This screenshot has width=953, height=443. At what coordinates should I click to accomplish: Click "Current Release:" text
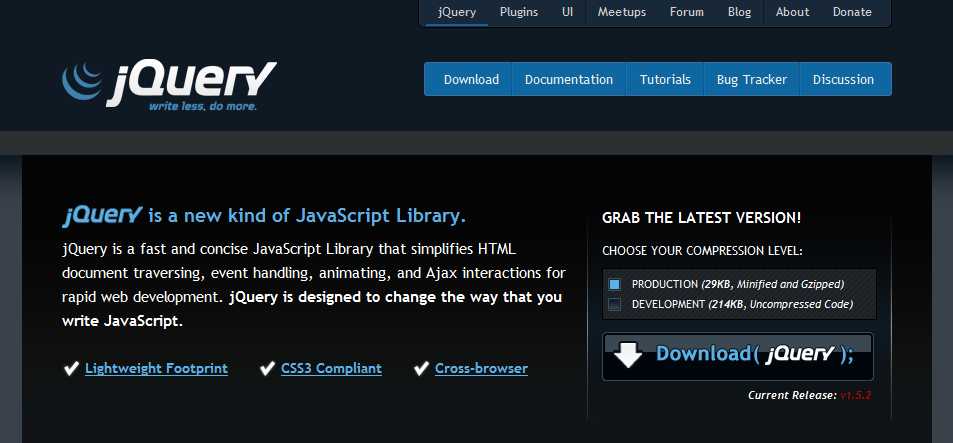click(x=792, y=395)
